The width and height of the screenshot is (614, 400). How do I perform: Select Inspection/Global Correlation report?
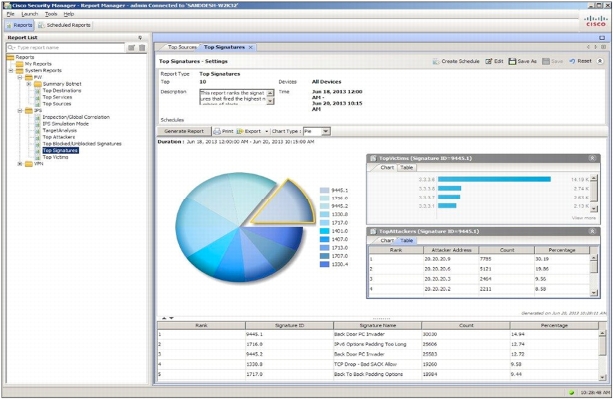pyautogui.click(x=76, y=117)
